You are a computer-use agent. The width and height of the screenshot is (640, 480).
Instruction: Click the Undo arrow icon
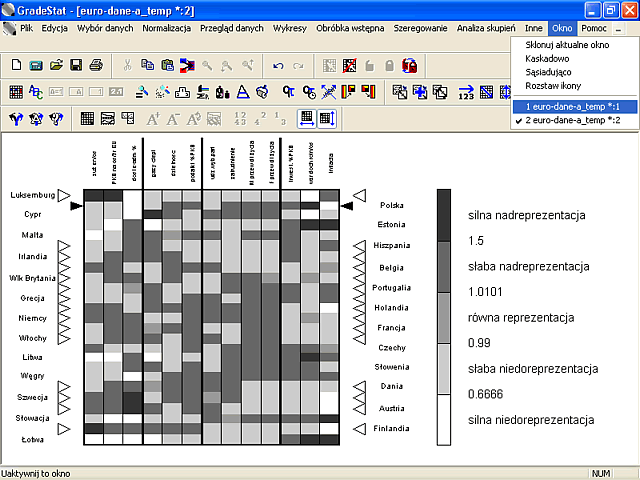tap(278, 66)
